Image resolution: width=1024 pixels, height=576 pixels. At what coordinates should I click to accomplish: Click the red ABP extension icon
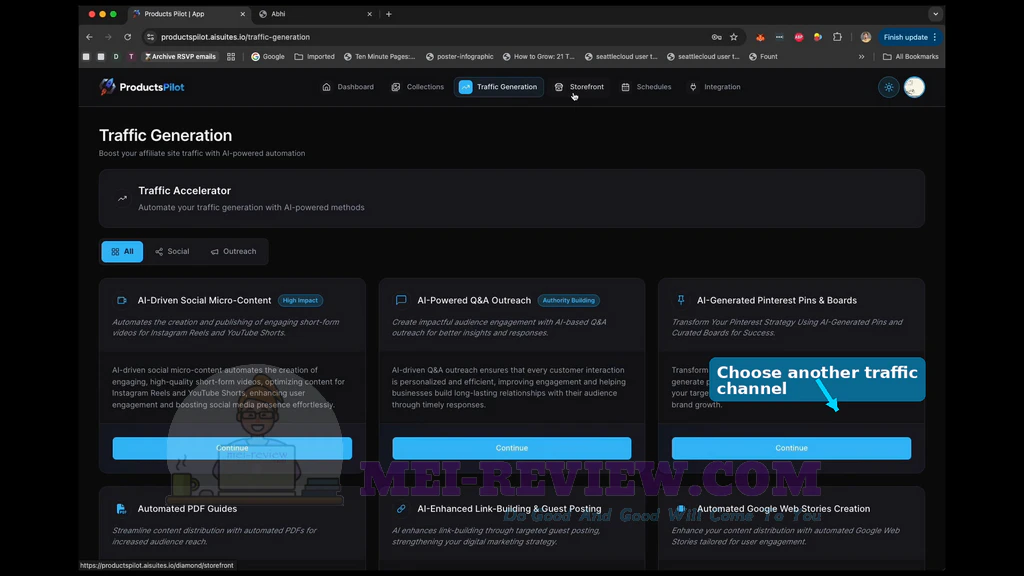[799, 37]
